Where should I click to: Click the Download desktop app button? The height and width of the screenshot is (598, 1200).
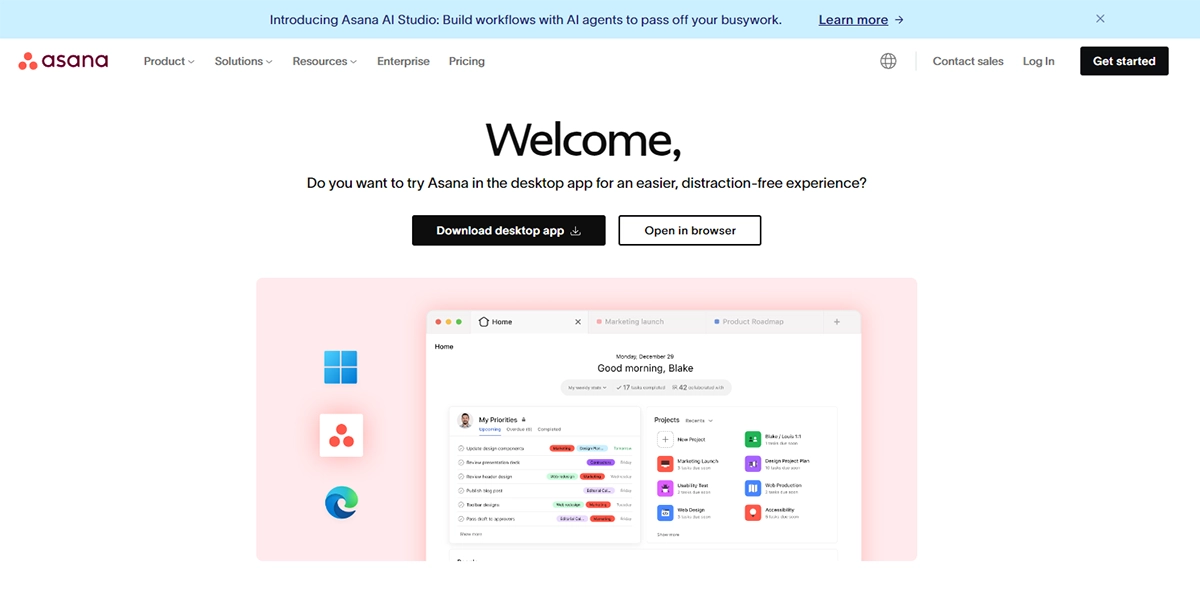(508, 230)
